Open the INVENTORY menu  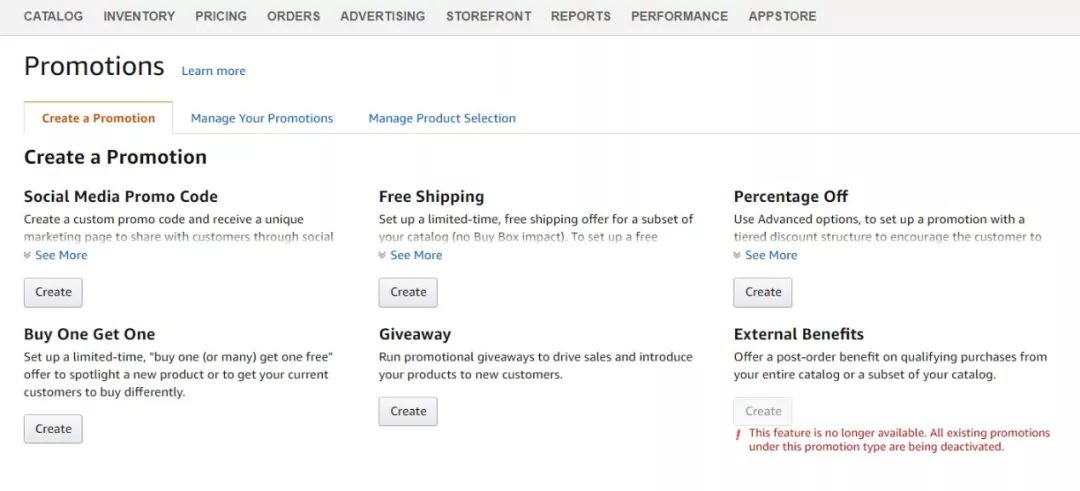tap(139, 16)
